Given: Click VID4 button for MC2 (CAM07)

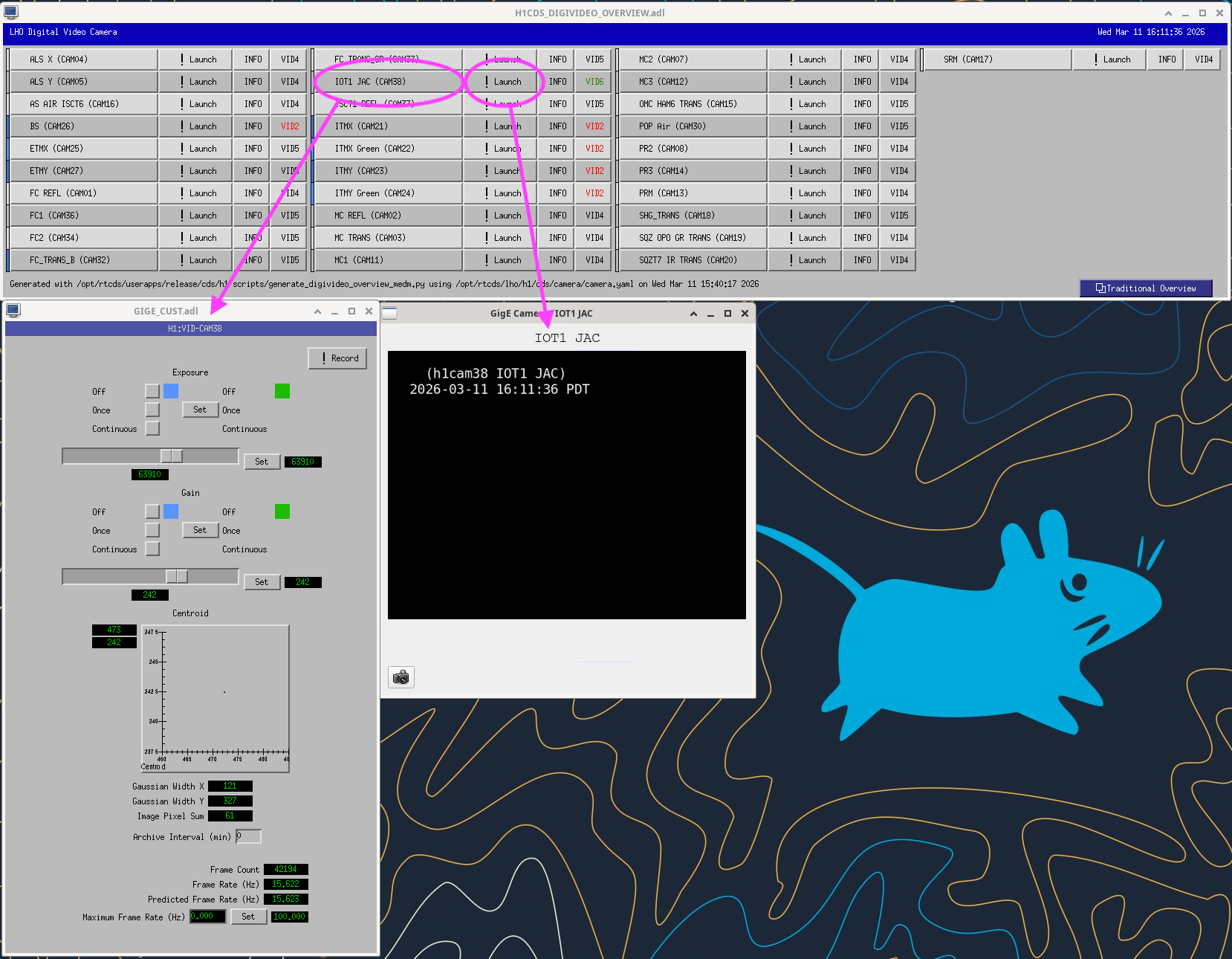Looking at the screenshot, I should (x=899, y=59).
